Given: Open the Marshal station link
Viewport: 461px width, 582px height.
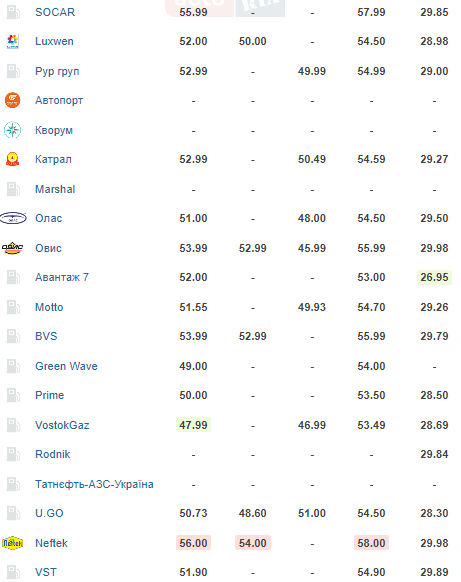Looking at the screenshot, I should [55, 189].
